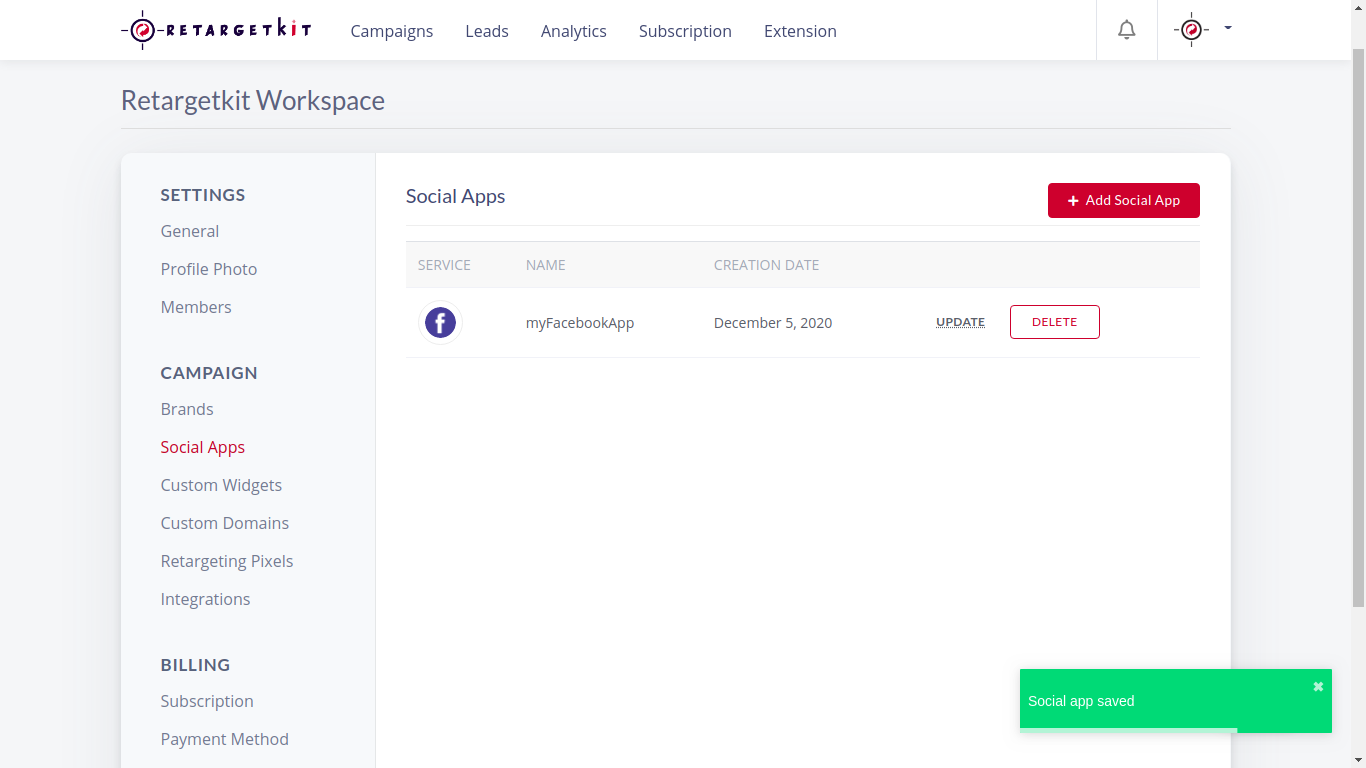The height and width of the screenshot is (768, 1366).
Task: Open Campaigns in the top navigation
Action: (392, 31)
